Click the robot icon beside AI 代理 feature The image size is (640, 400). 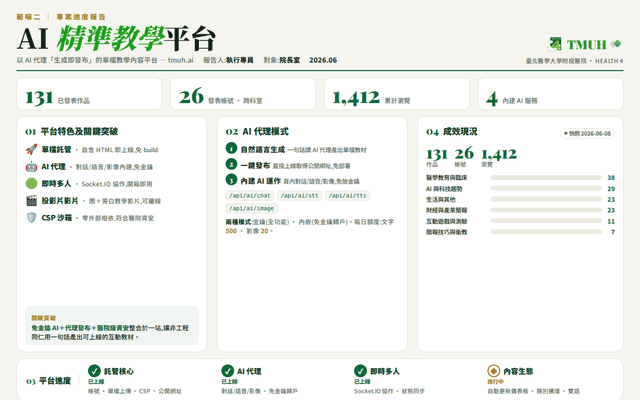click(x=31, y=167)
